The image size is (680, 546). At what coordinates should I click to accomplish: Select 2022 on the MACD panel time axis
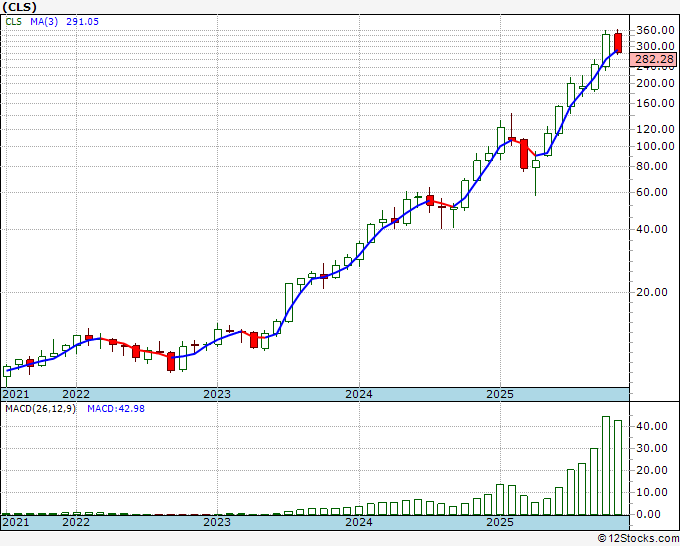(x=76, y=522)
